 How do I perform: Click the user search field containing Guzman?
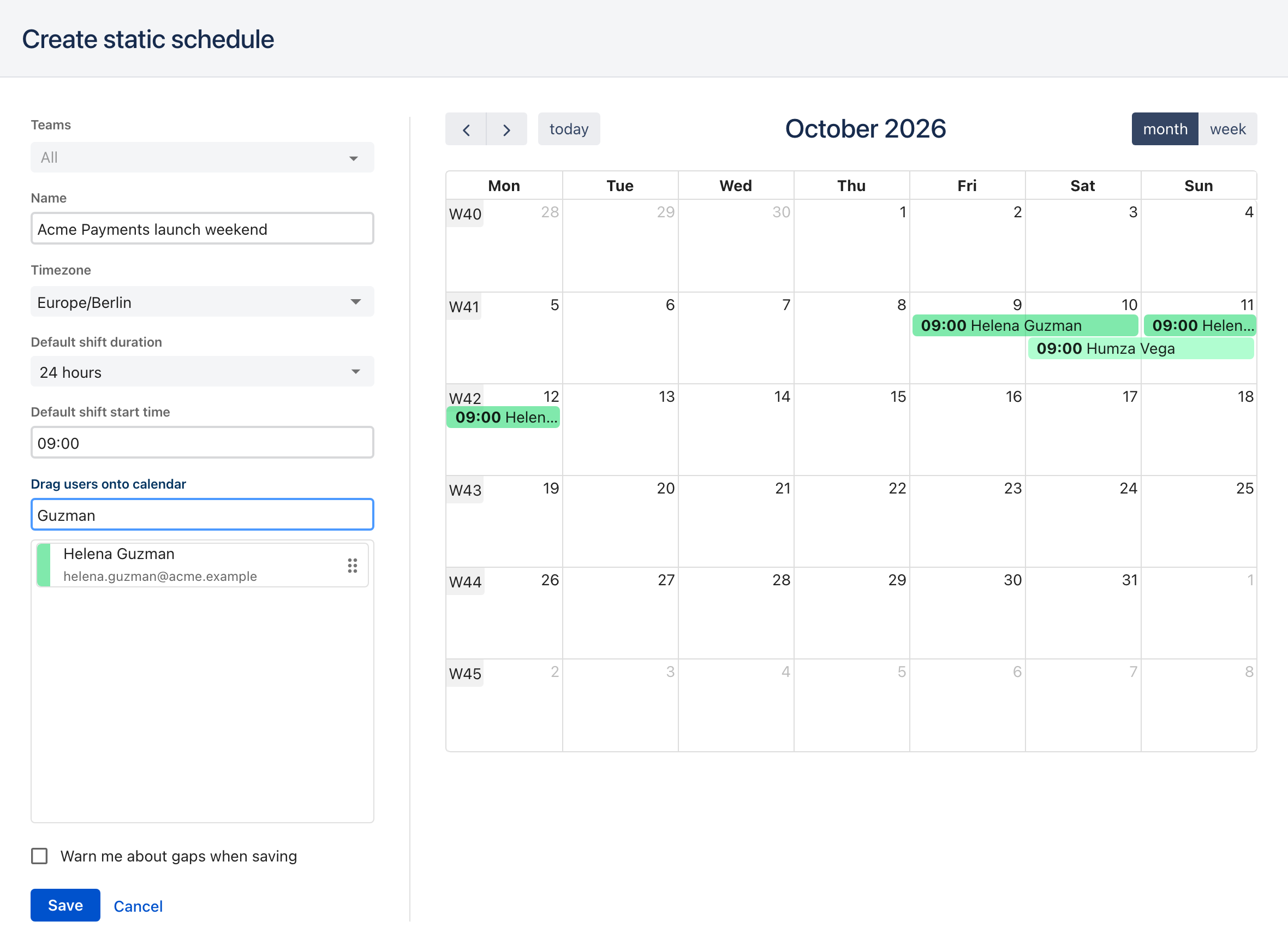click(x=202, y=514)
